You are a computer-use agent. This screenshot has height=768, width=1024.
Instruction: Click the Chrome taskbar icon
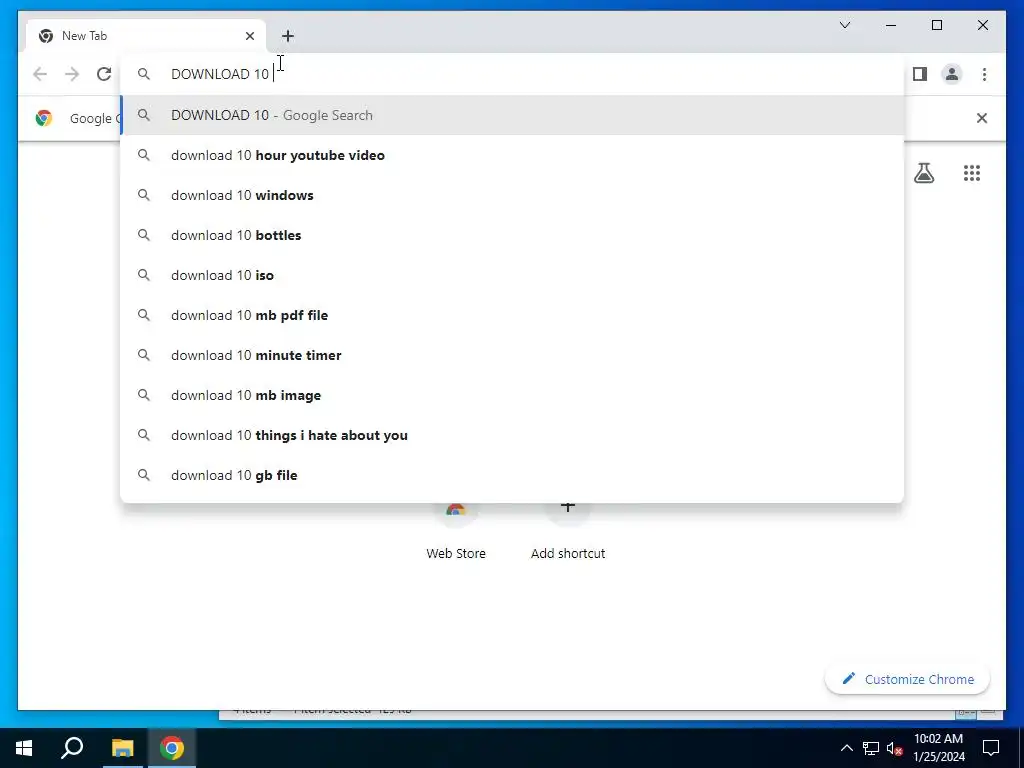pos(172,748)
